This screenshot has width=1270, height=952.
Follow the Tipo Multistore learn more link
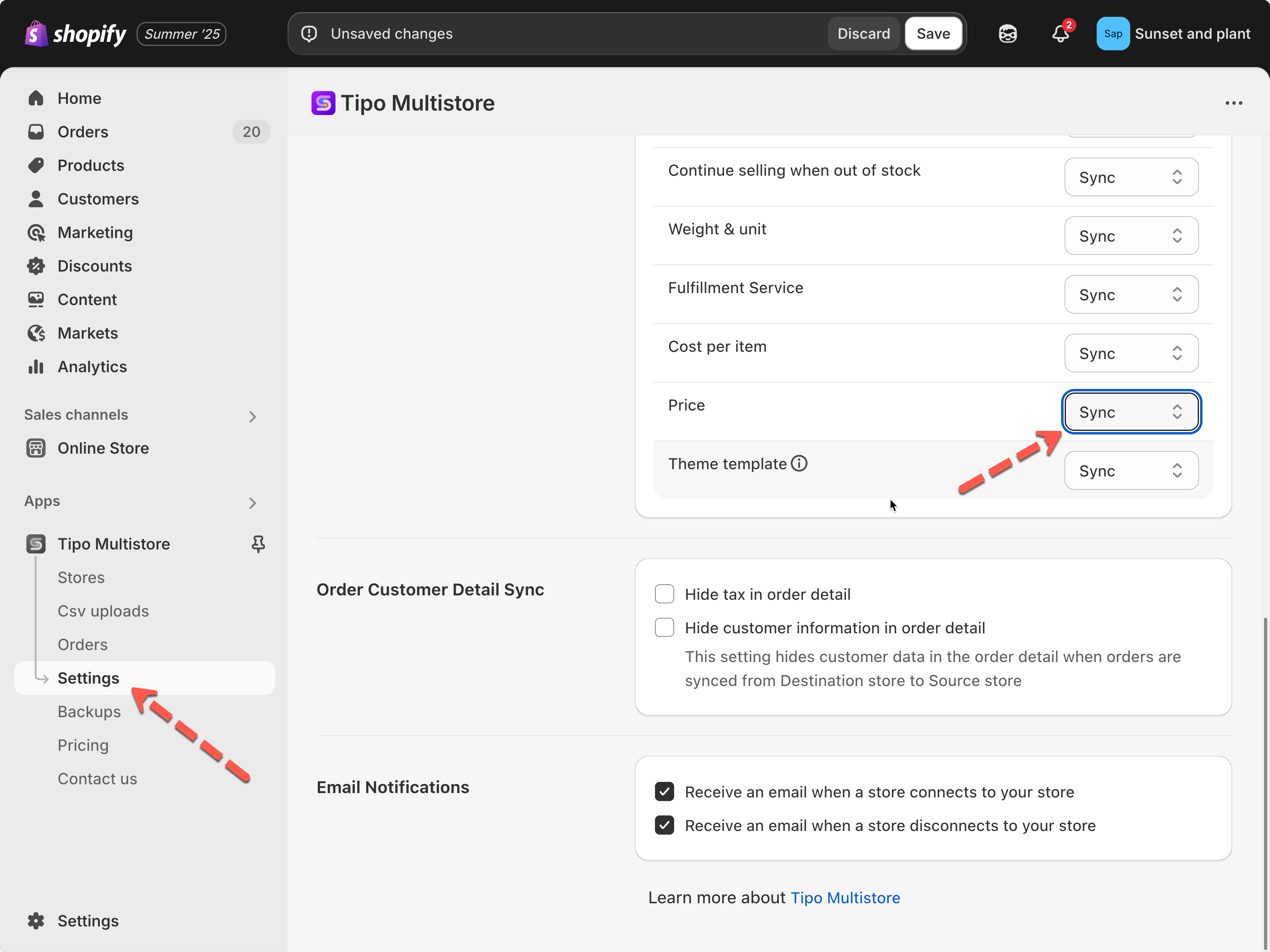coord(845,897)
